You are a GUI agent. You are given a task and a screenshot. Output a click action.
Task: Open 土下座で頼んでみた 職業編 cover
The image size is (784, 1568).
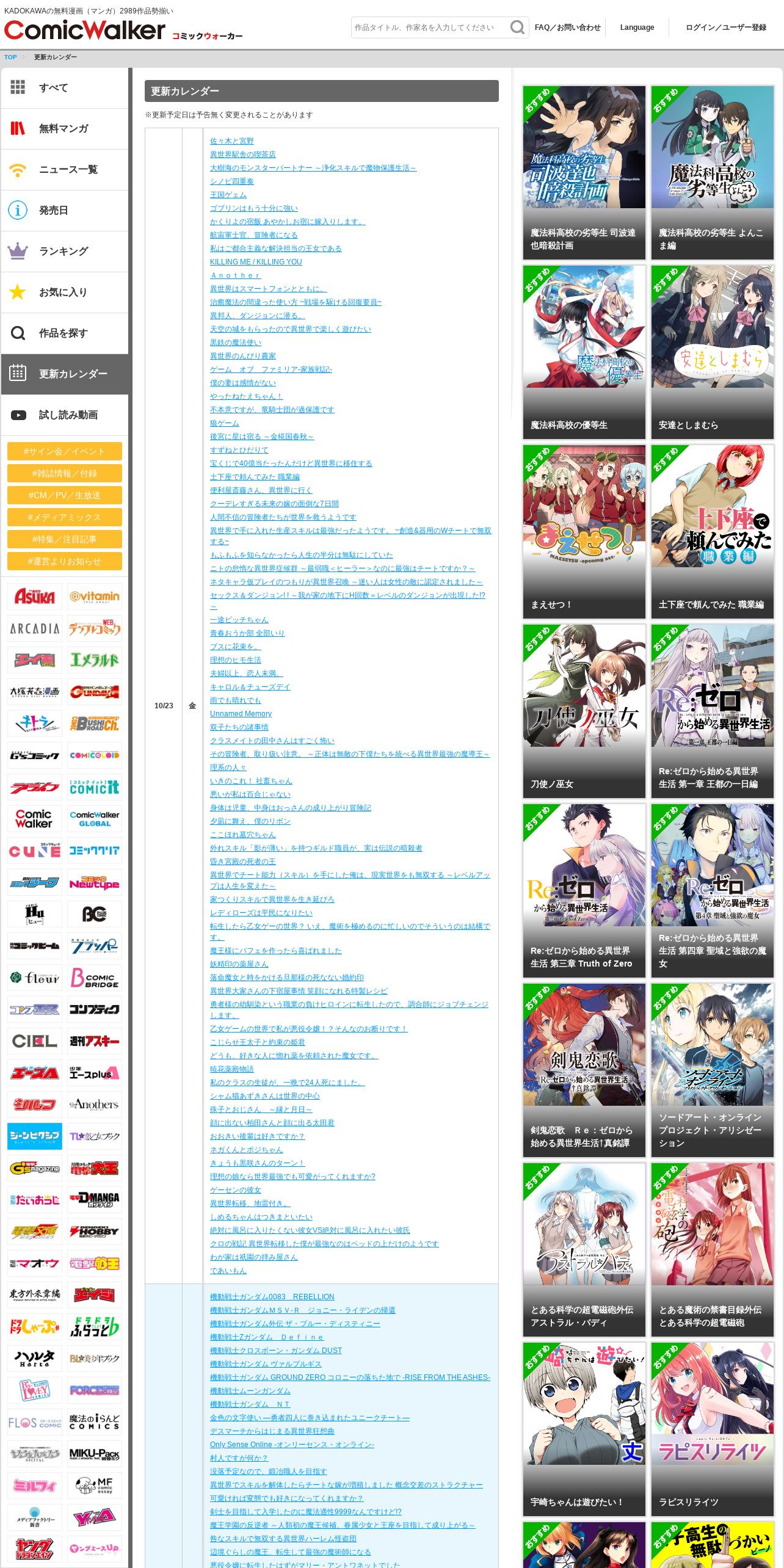[x=713, y=532]
